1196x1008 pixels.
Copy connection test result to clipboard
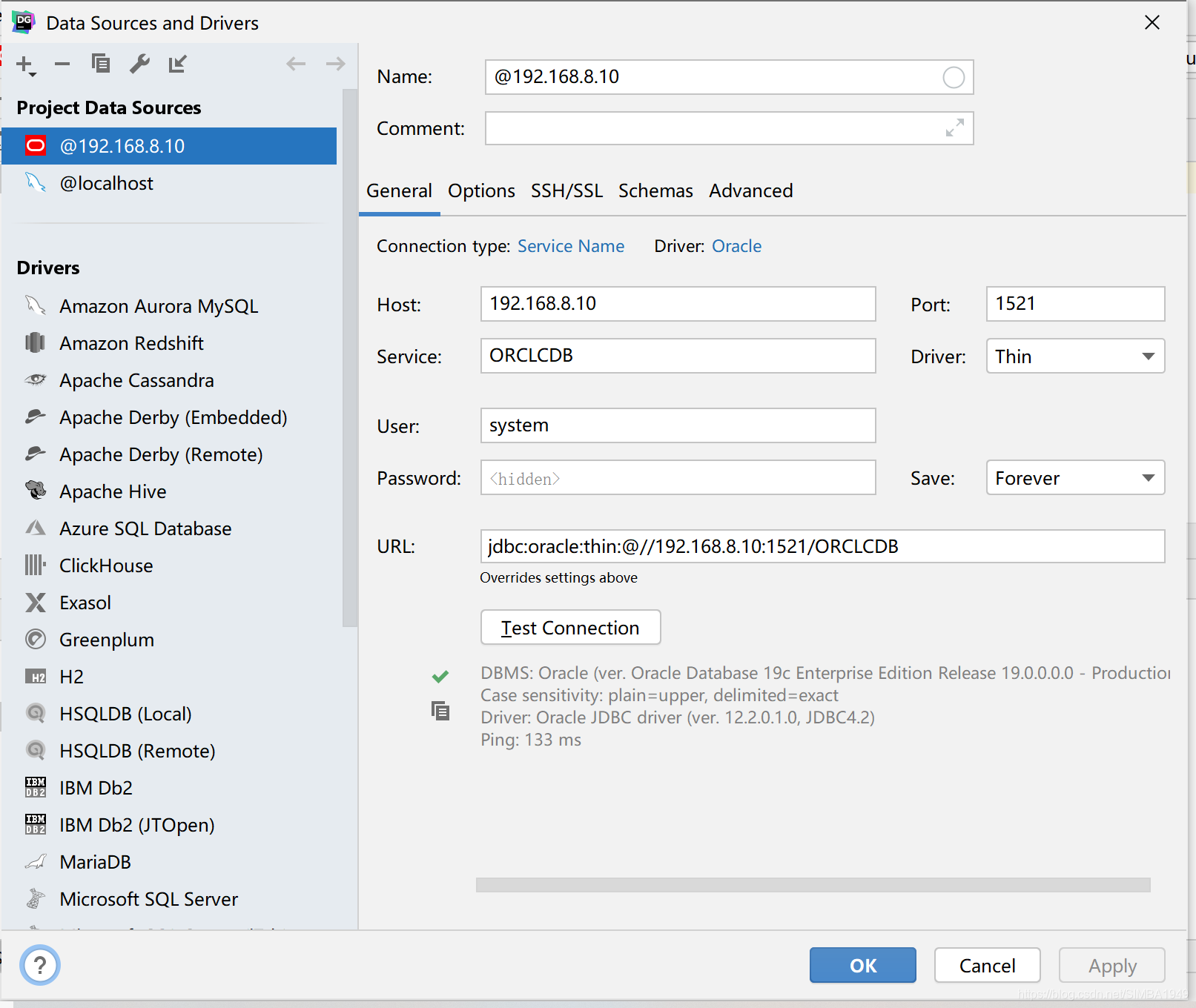440,712
